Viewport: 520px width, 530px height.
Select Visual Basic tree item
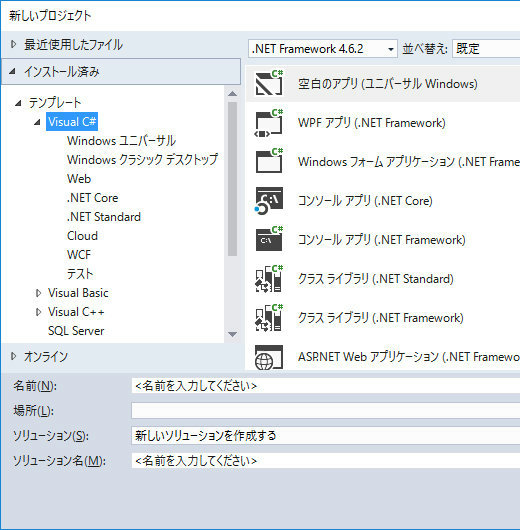(x=78, y=293)
